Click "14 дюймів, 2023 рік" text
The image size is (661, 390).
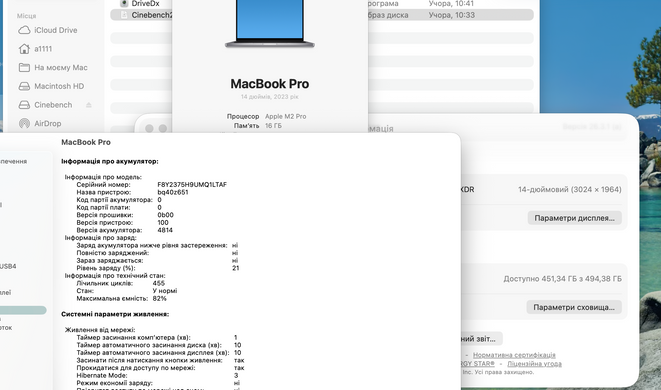[x=270, y=97]
